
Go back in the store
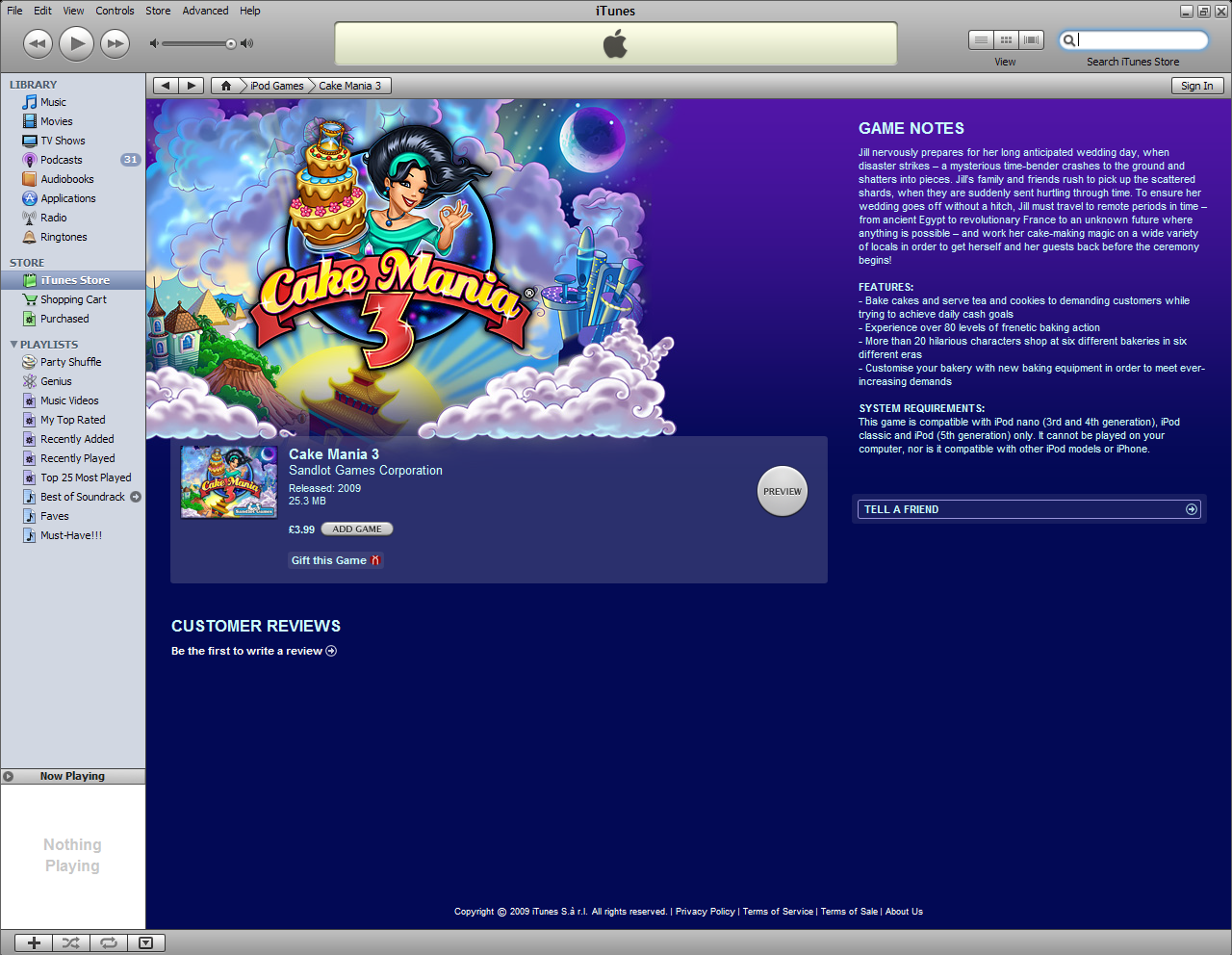[166, 86]
